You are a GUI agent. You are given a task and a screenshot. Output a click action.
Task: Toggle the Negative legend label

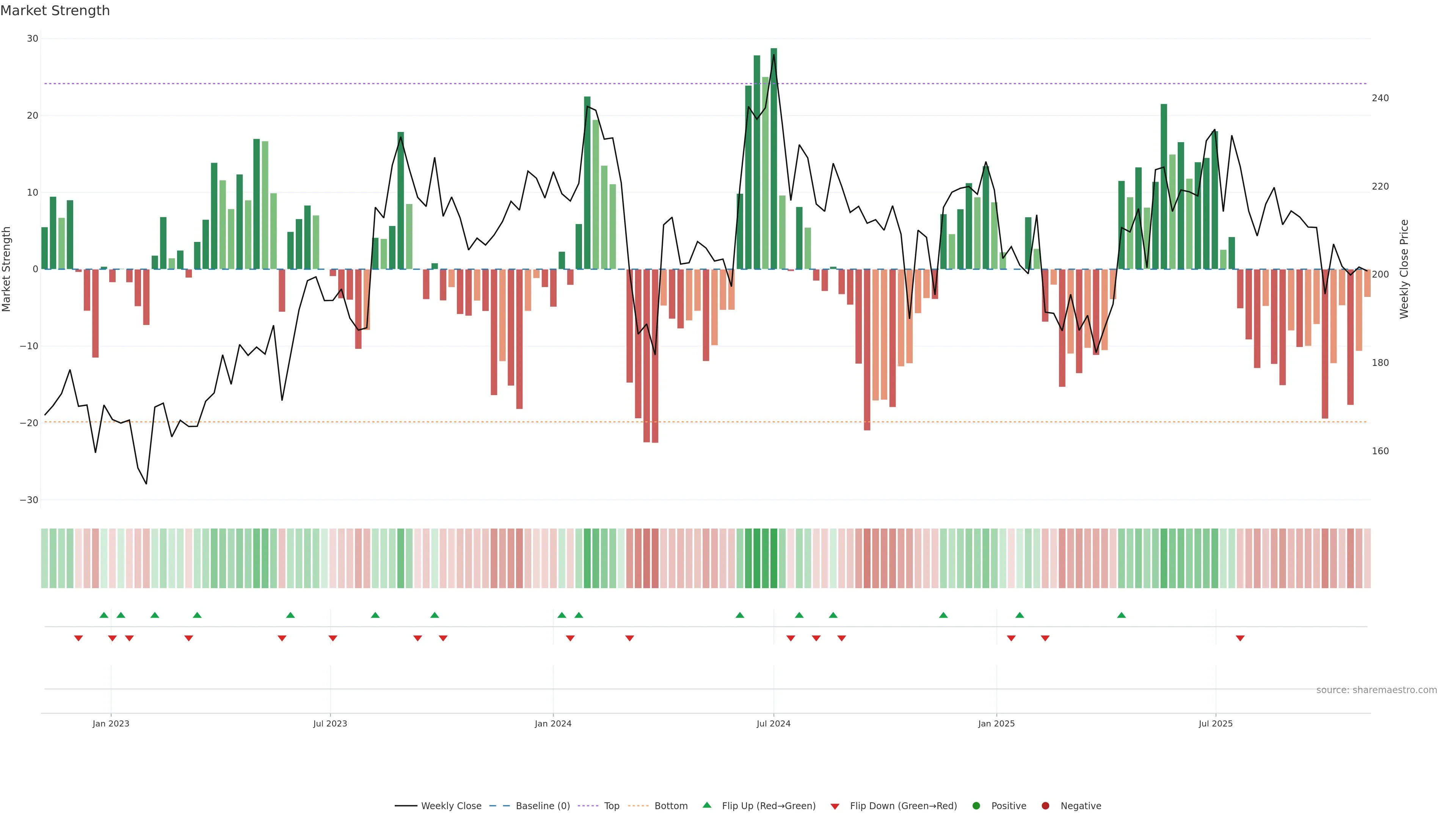tap(1081, 806)
